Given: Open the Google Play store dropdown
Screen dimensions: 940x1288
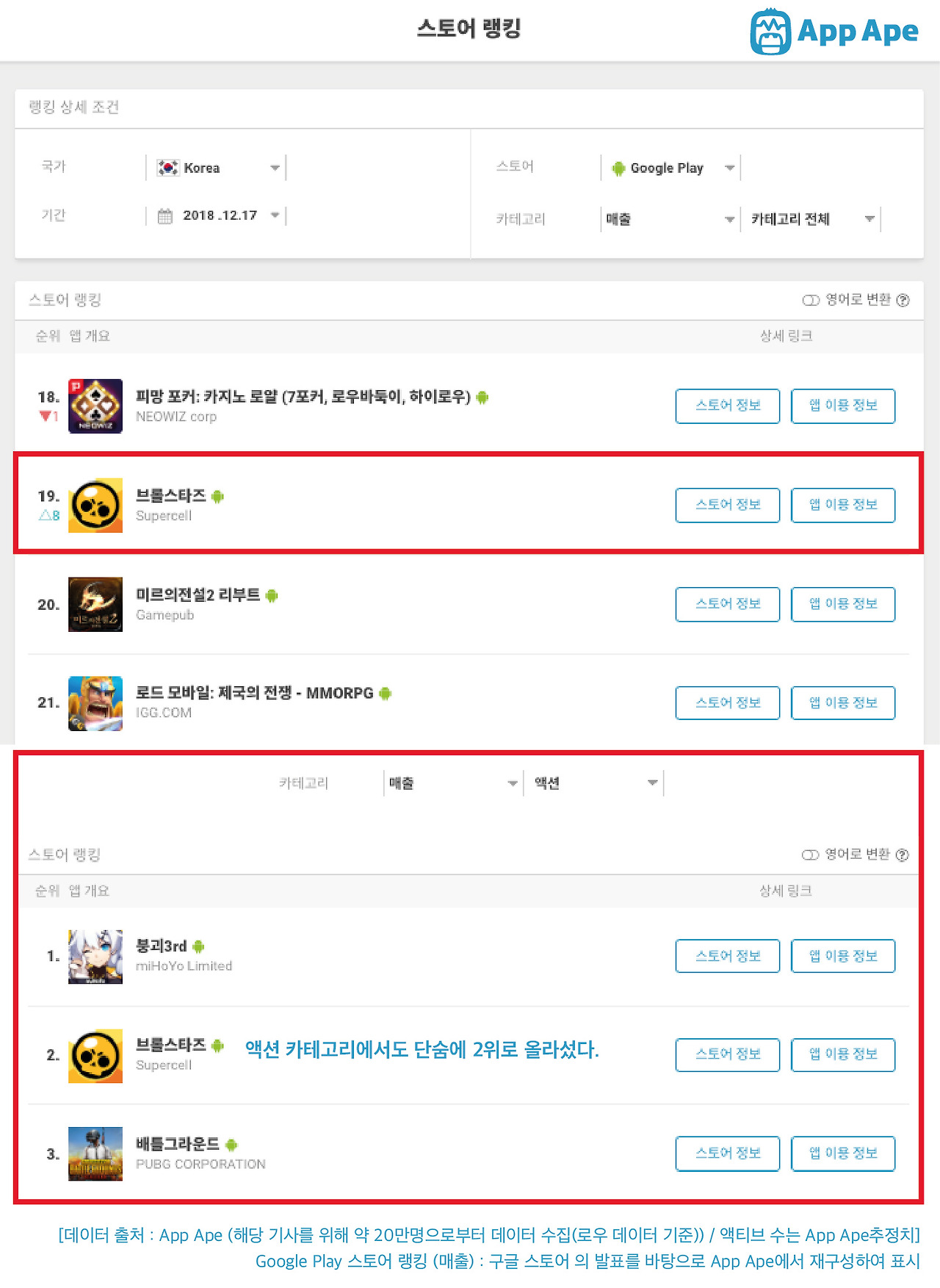Looking at the screenshot, I should point(670,168).
